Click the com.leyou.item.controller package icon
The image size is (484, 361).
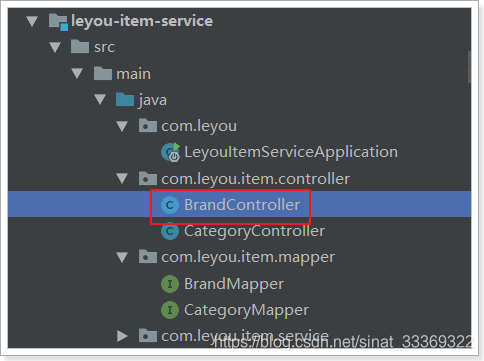[148, 178]
